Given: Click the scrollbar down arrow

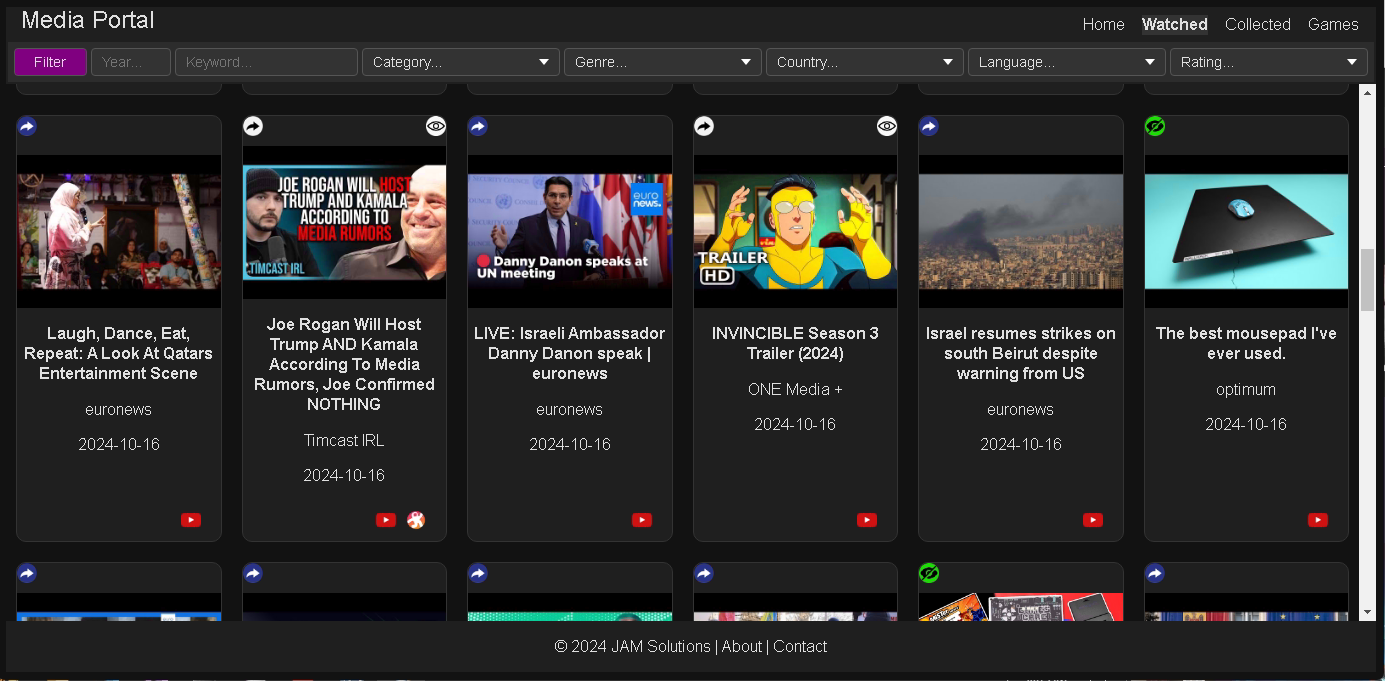Looking at the screenshot, I should click(x=1367, y=612).
